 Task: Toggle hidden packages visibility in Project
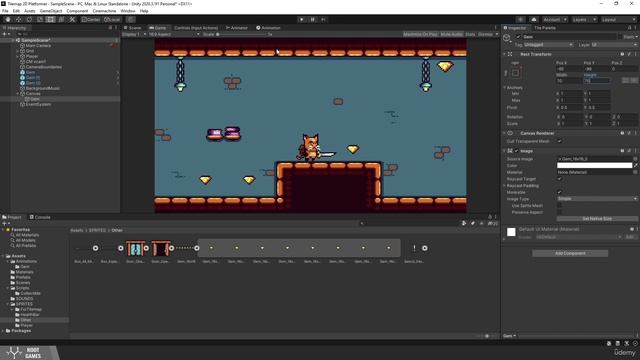(493, 223)
